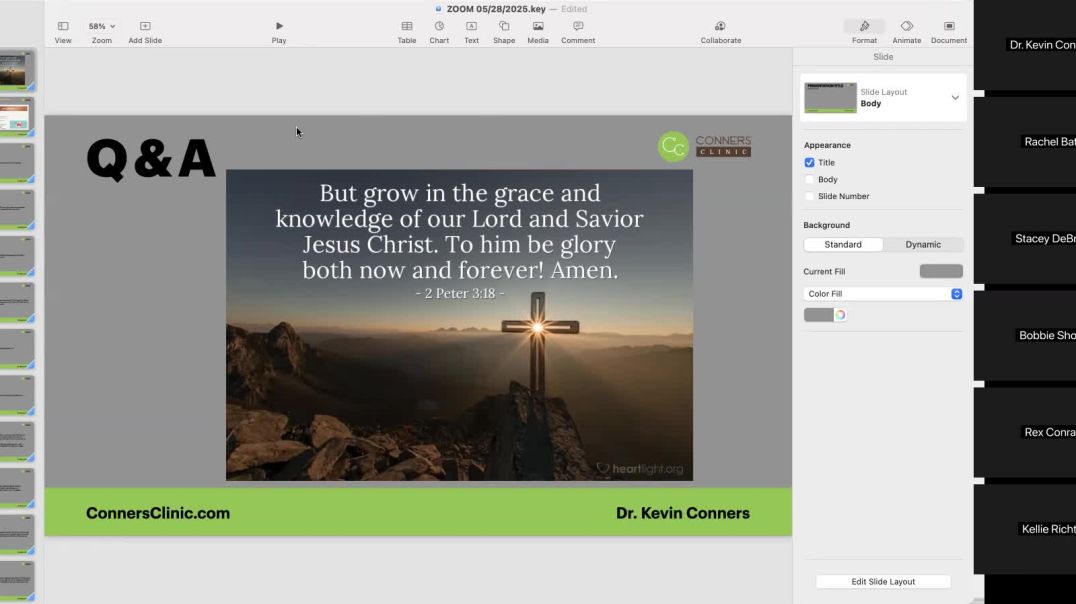Screen dimensions: 1076x604
Task: Open the color wheel picker
Action: (x=840, y=315)
